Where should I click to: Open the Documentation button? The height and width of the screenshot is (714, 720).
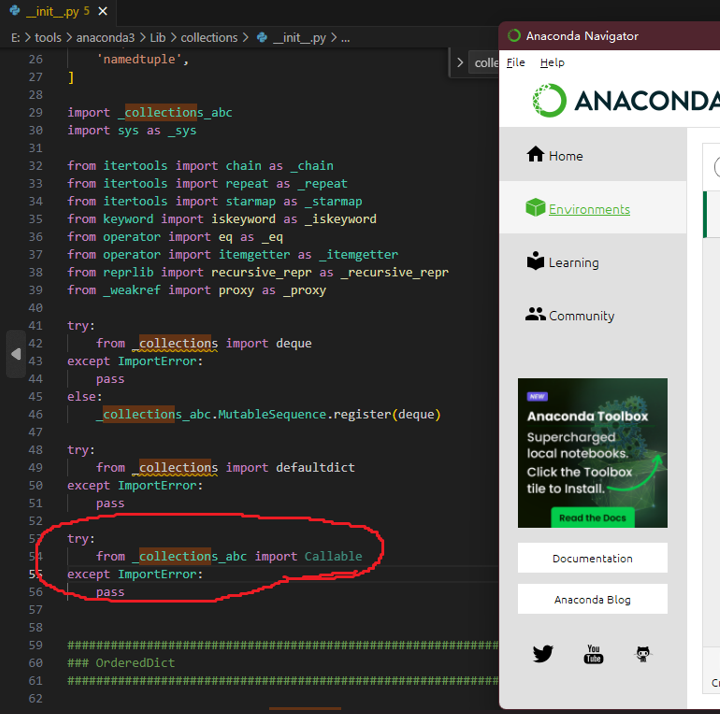592,558
